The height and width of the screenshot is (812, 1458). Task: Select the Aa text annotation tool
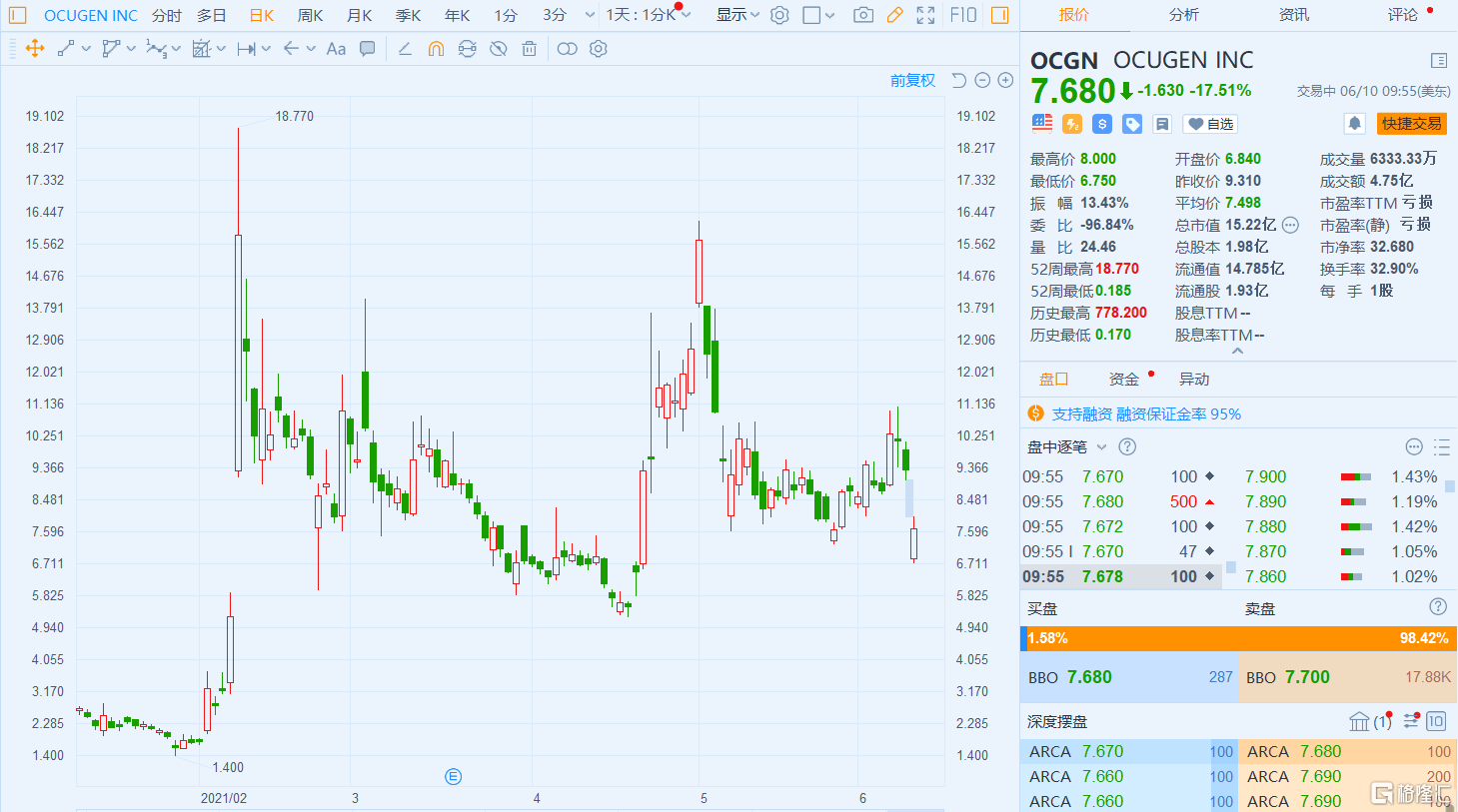(336, 49)
